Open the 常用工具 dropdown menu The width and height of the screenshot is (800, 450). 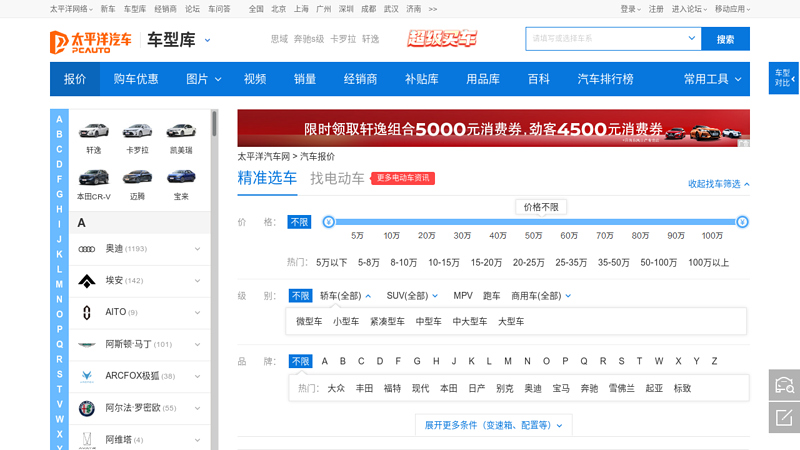click(712, 79)
